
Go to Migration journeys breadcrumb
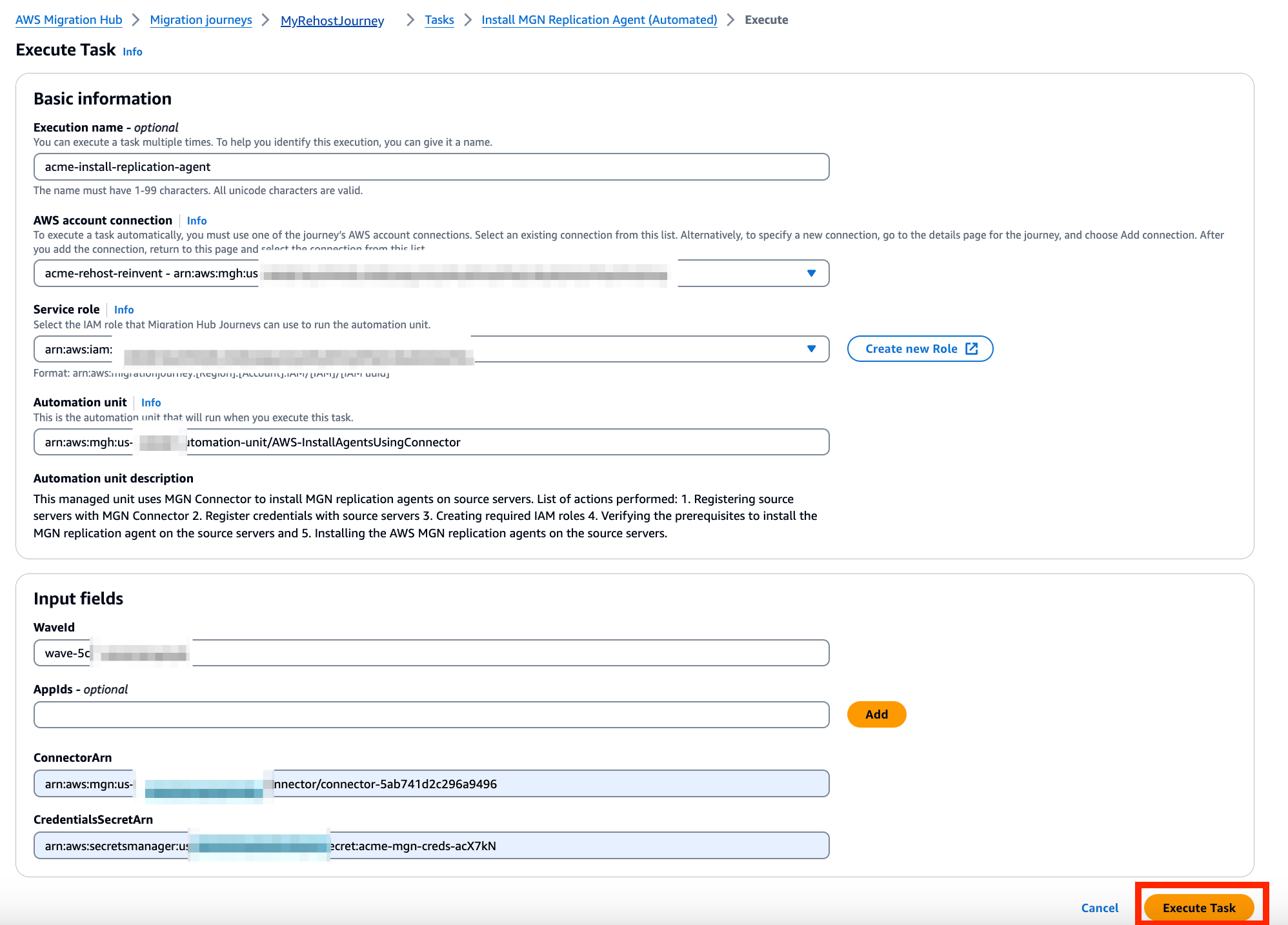tap(201, 19)
